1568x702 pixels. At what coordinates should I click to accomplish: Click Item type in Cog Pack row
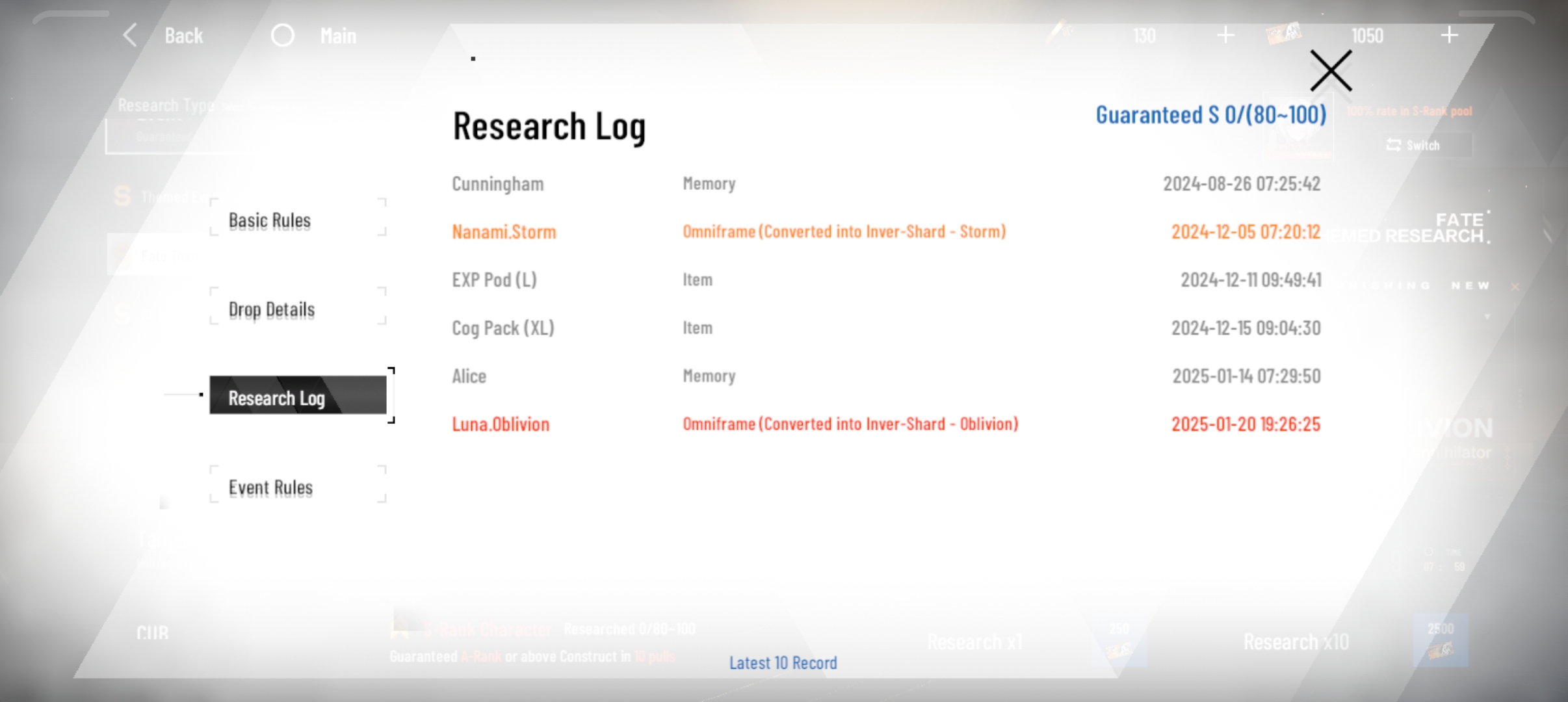click(698, 328)
